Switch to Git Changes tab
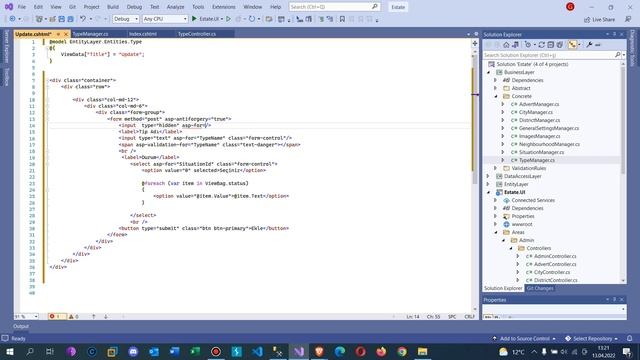This screenshot has height=360, width=640. pyautogui.click(x=540, y=288)
